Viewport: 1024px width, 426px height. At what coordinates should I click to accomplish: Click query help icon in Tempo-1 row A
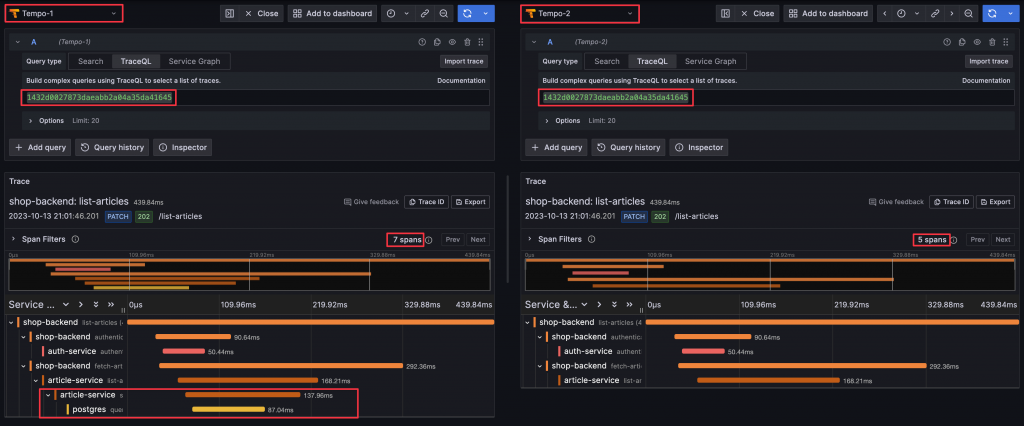click(423, 42)
